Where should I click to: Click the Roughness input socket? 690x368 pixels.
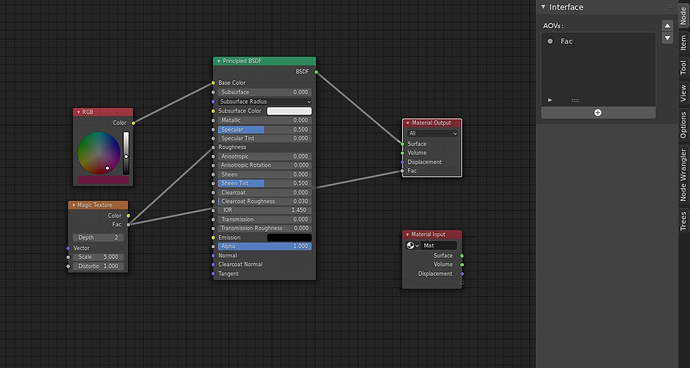point(213,147)
